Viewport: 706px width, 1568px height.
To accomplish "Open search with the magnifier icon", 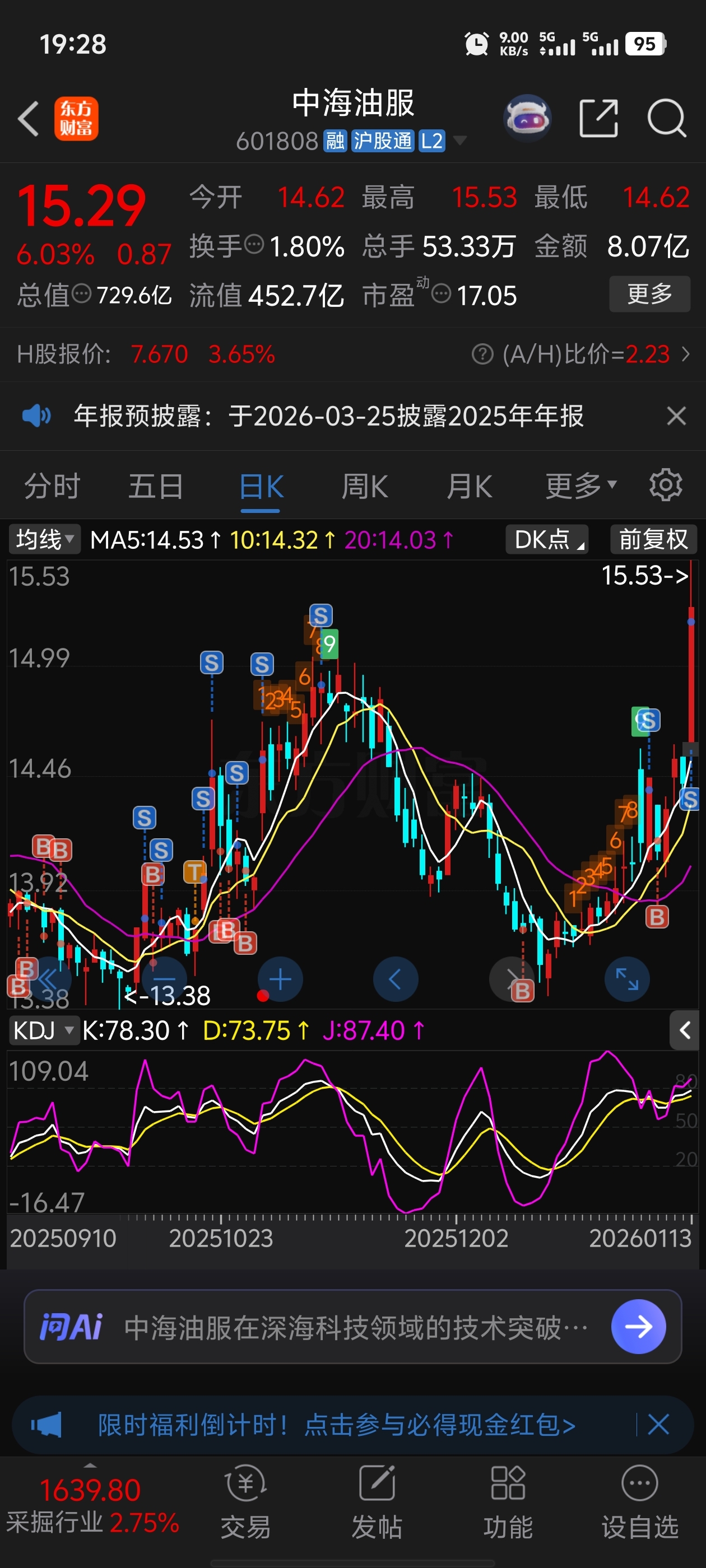I will coord(667,118).
